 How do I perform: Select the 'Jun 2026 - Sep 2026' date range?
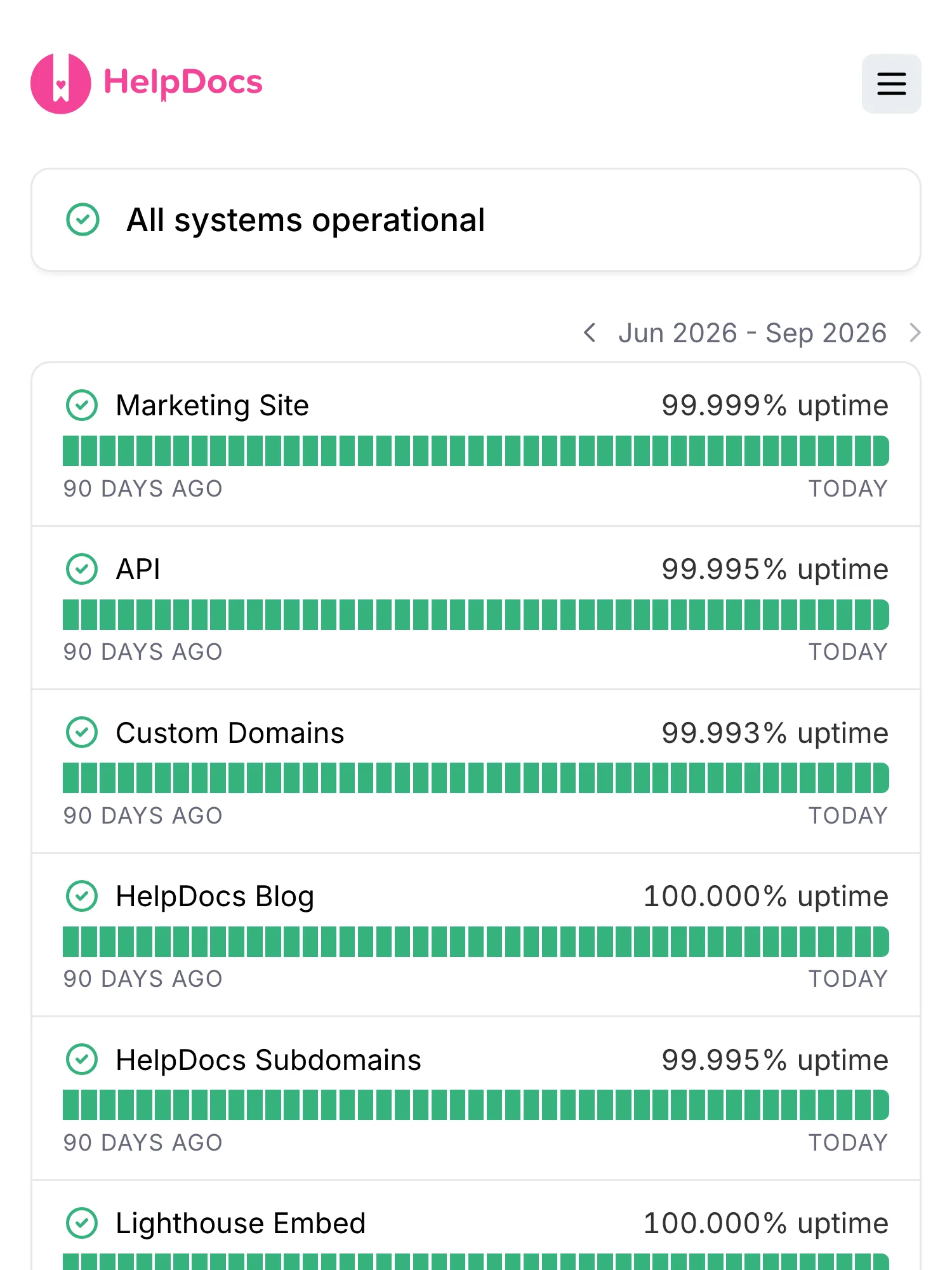(752, 333)
